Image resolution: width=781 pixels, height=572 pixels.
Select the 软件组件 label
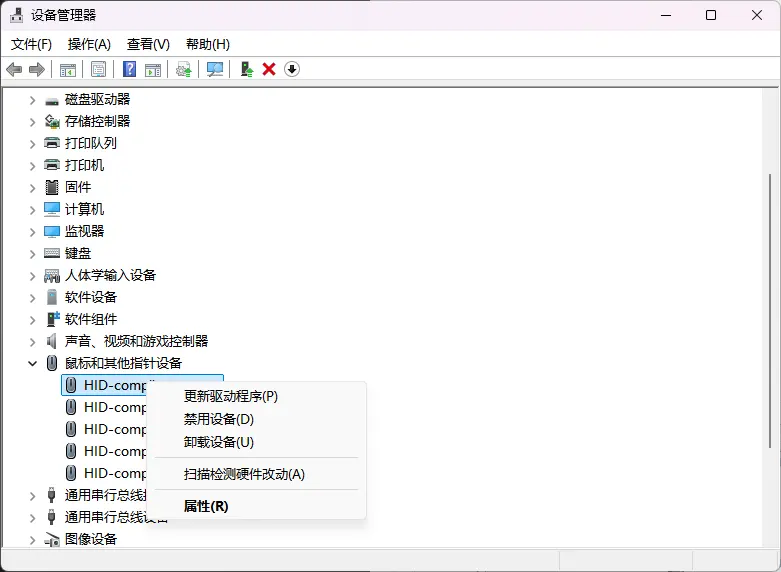pyautogui.click(x=91, y=319)
